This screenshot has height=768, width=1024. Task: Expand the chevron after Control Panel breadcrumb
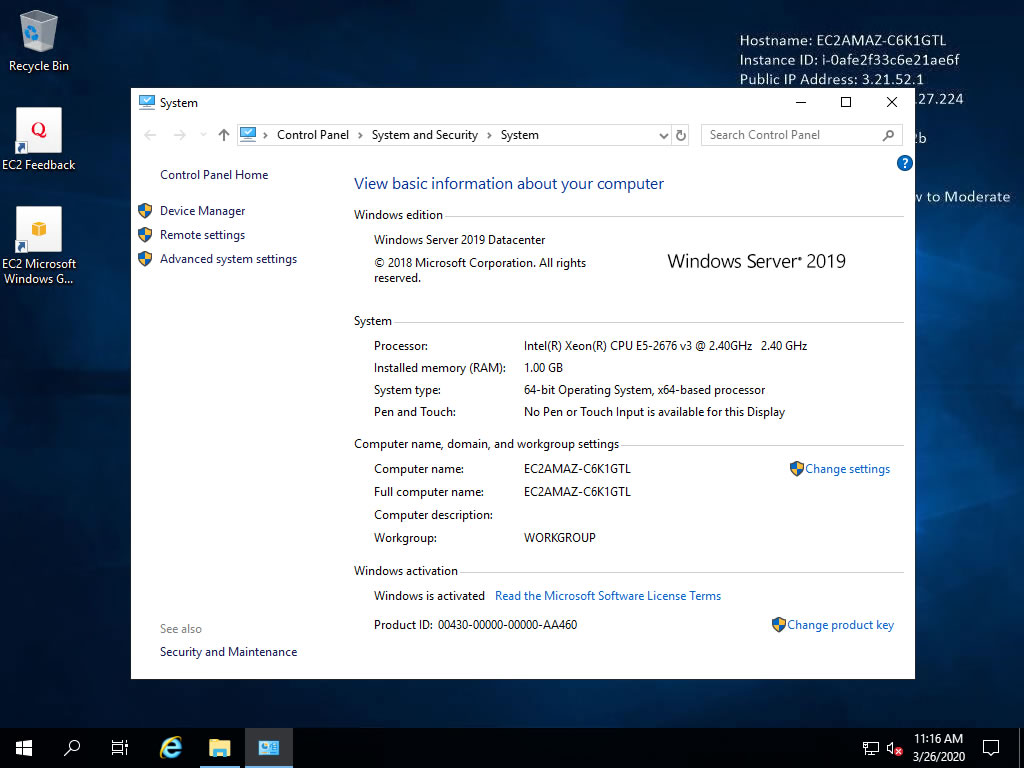(x=360, y=135)
